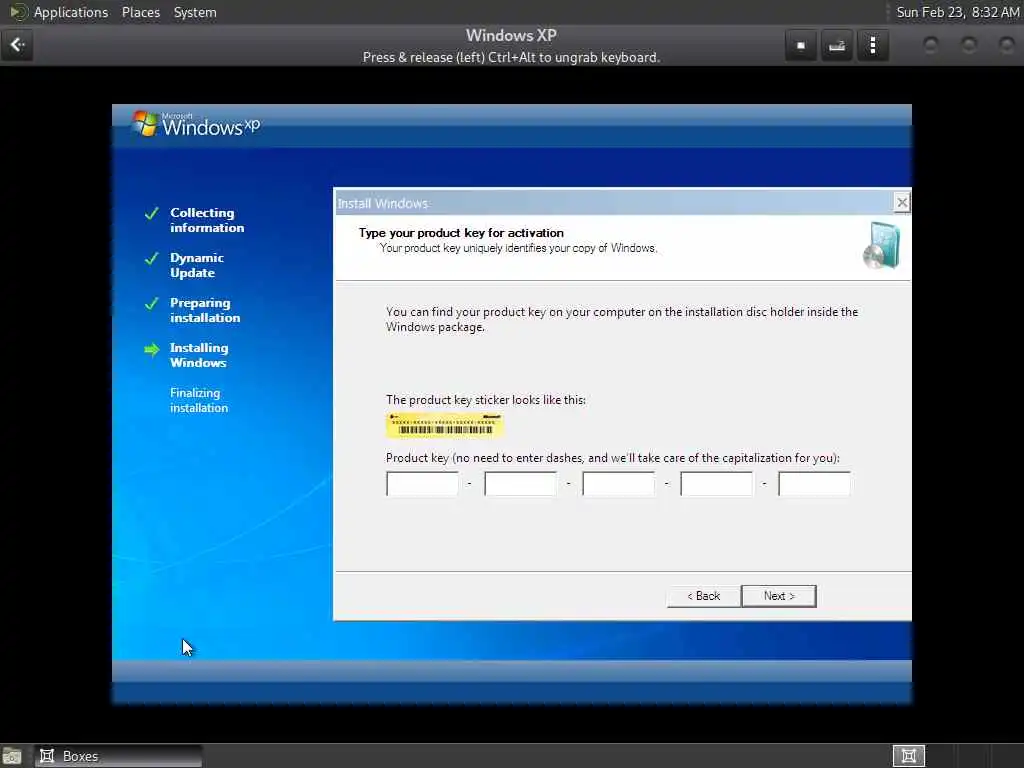
Task: Open the Boxes three-dot menu
Action: coord(872,46)
